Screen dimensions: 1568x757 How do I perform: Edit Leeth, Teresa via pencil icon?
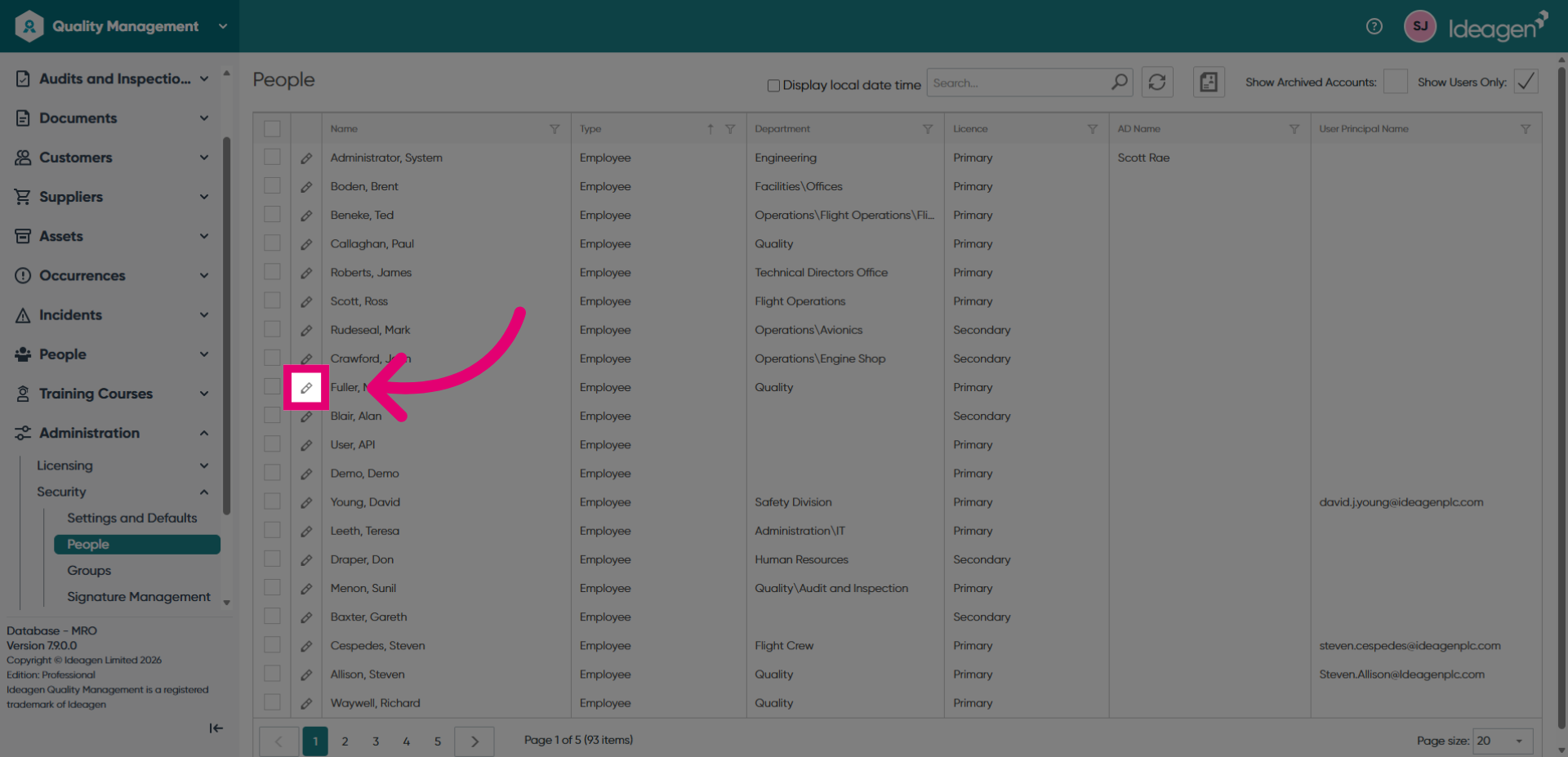click(x=306, y=532)
